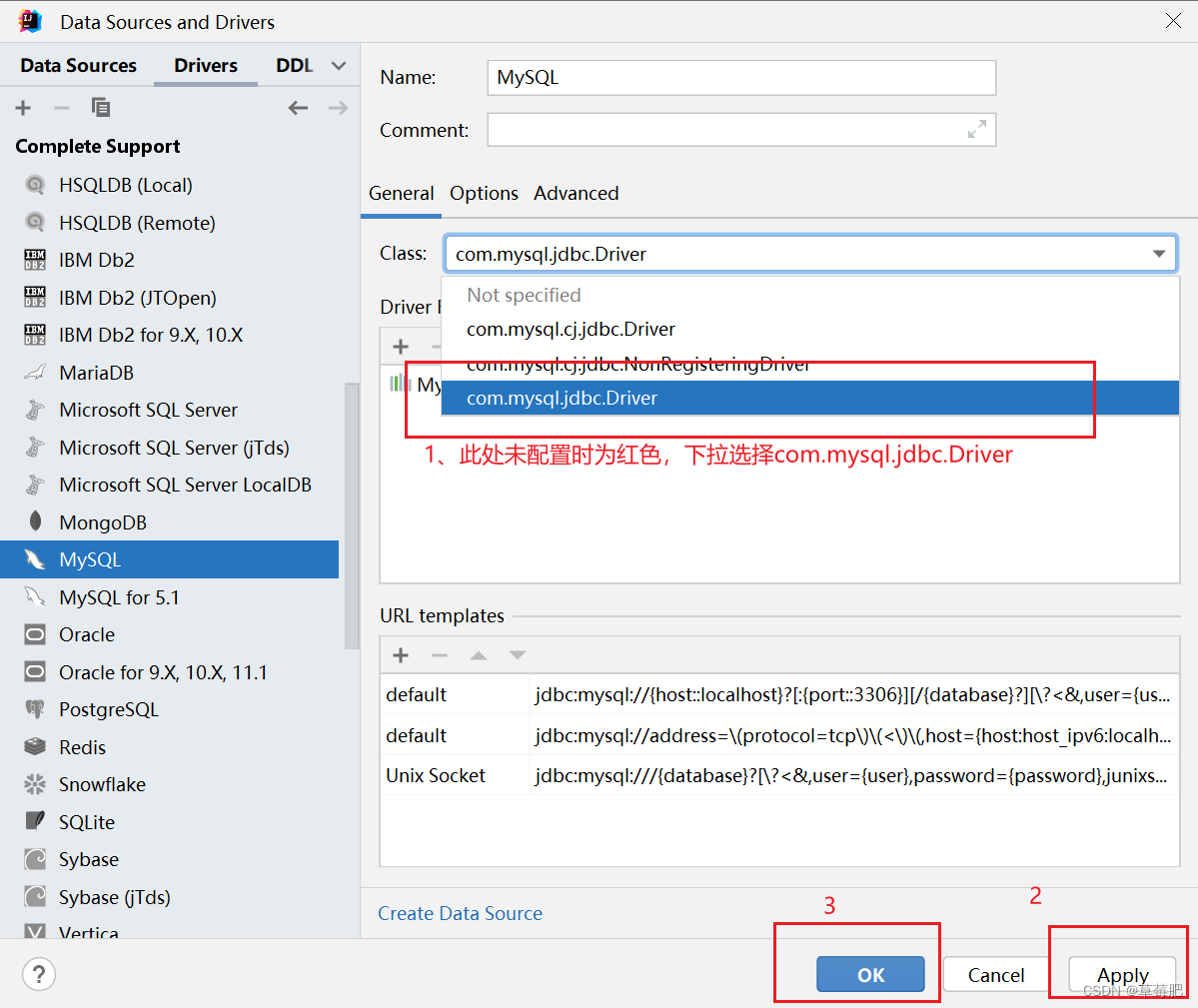Screen dimensions: 1198x1008
Task: Focus the Name input field
Action: point(741,78)
